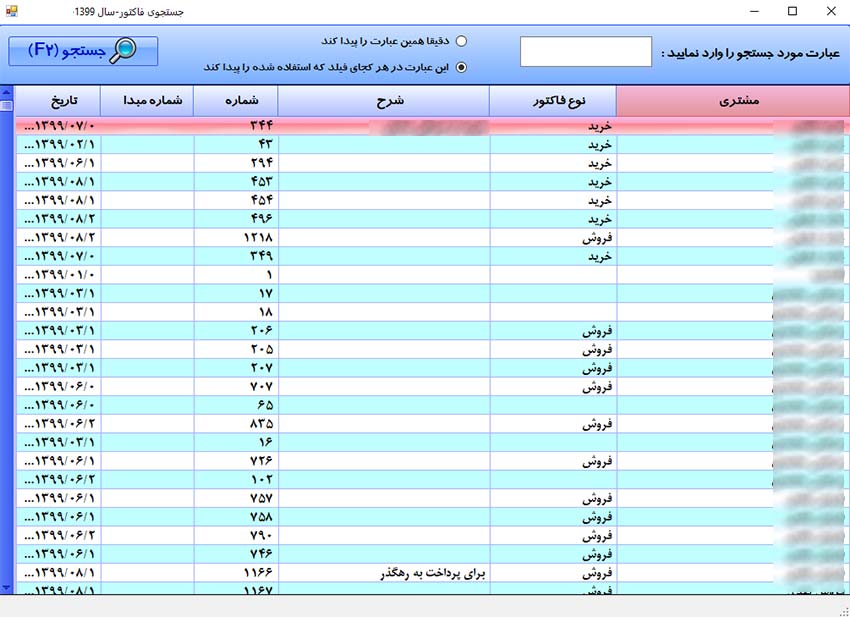The height and width of the screenshot is (617, 850).
Task: Click date cell in row ۱۰۲
Action: pyautogui.click(x=58, y=479)
